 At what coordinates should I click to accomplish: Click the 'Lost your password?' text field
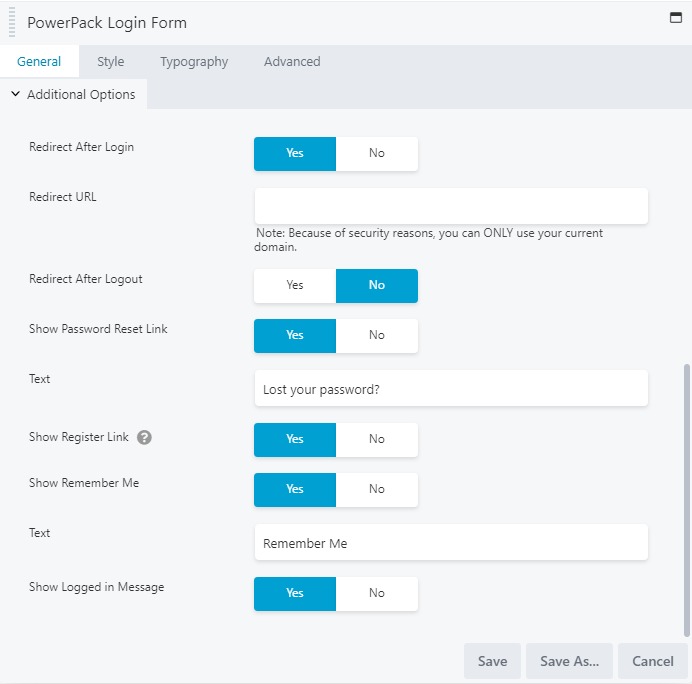451,388
